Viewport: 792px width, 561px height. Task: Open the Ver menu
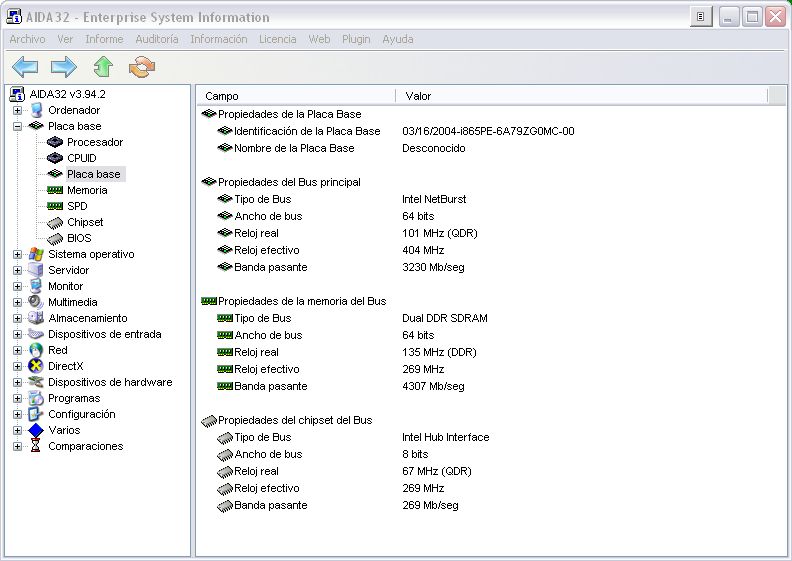point(65,39)
